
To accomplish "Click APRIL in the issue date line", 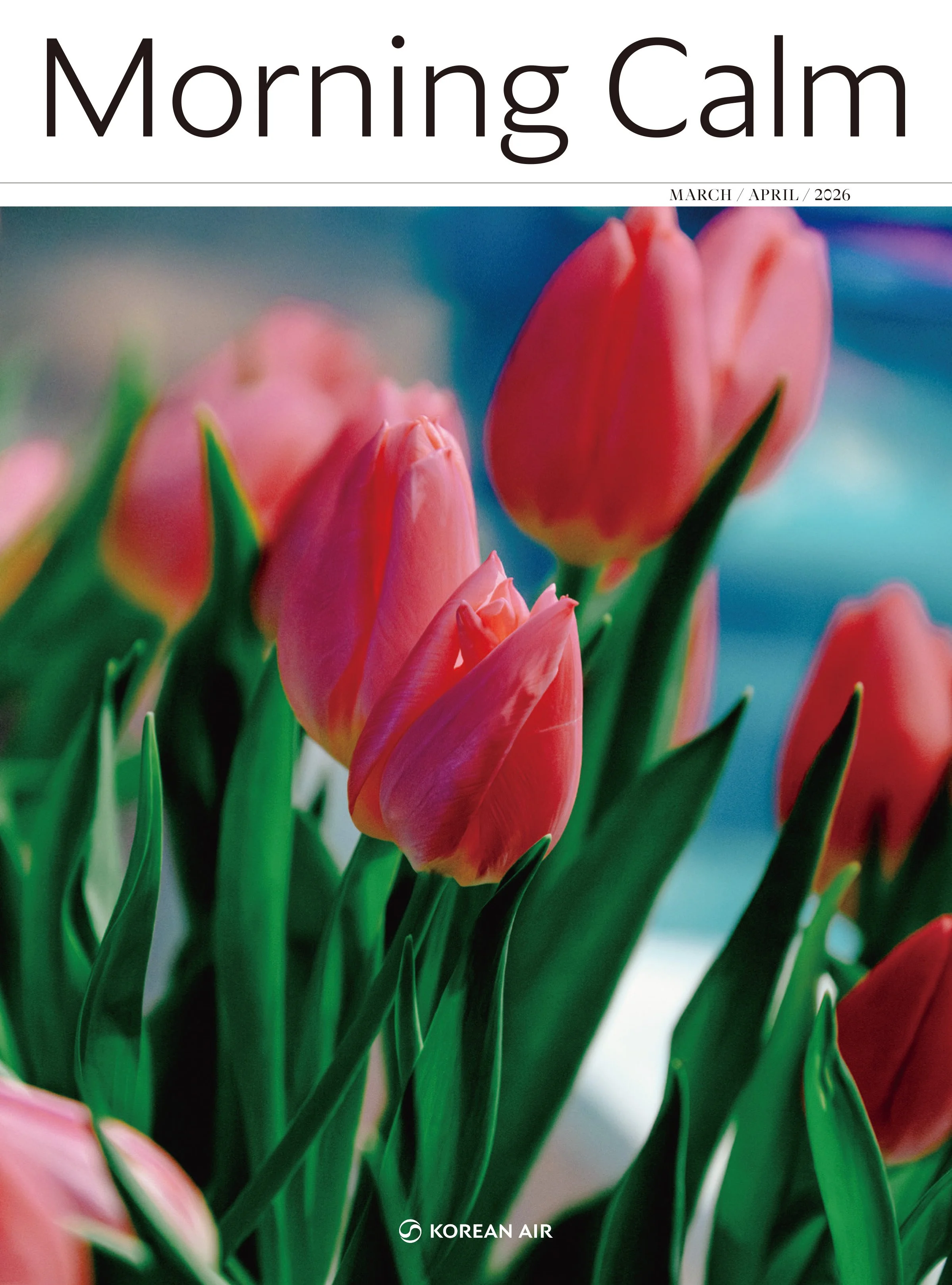I will click(x=773, y=195).
